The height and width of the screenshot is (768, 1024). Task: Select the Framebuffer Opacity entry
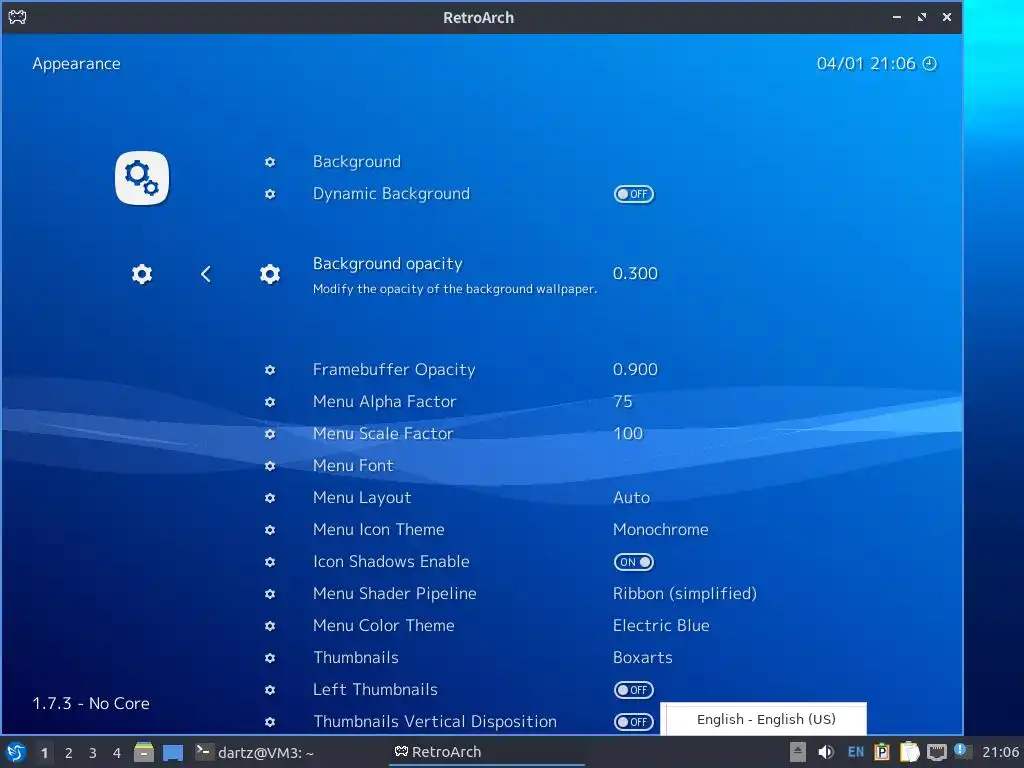coord(394,370)
